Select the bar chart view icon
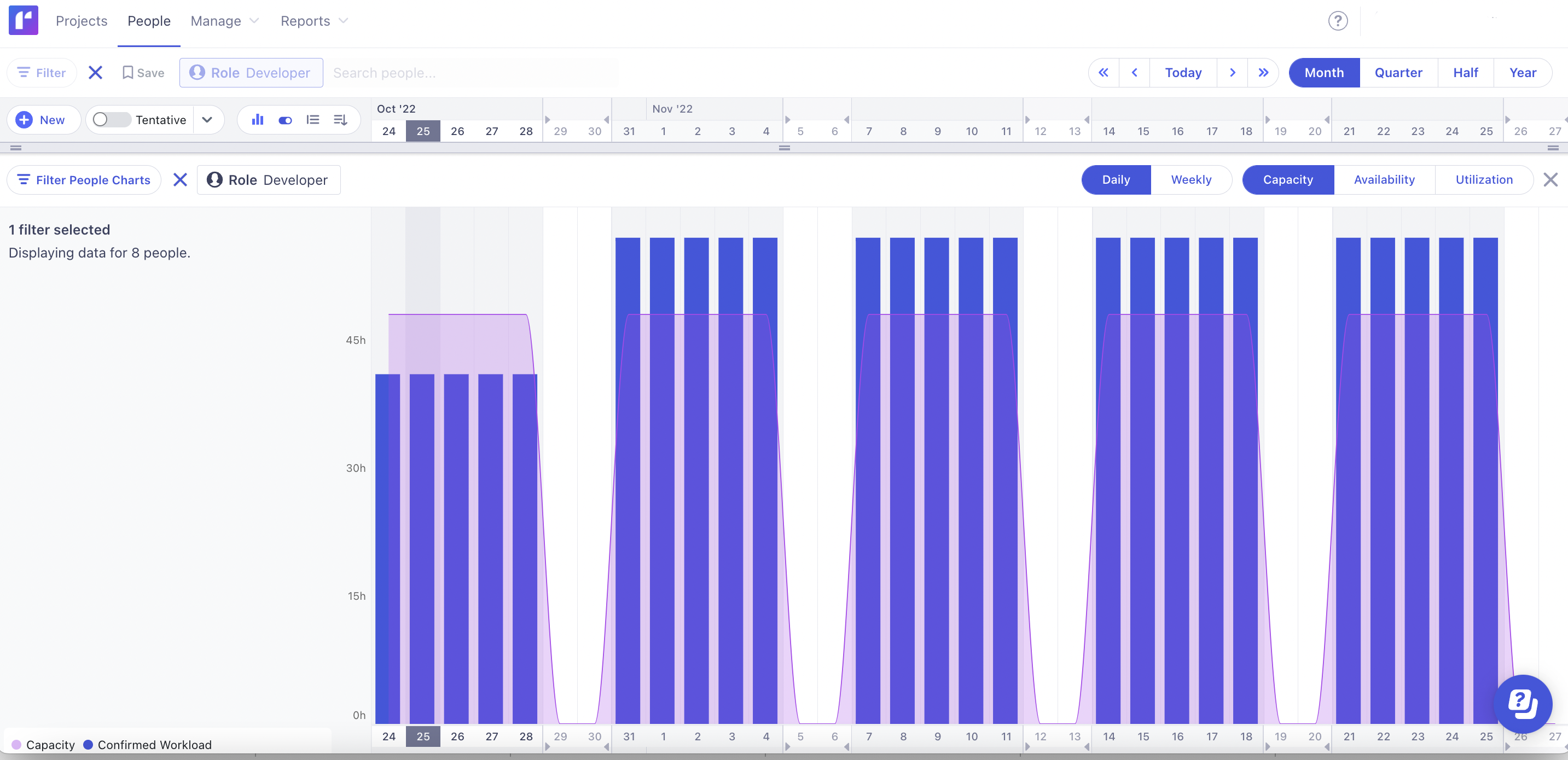1568x760 pixels. [258, 119]
